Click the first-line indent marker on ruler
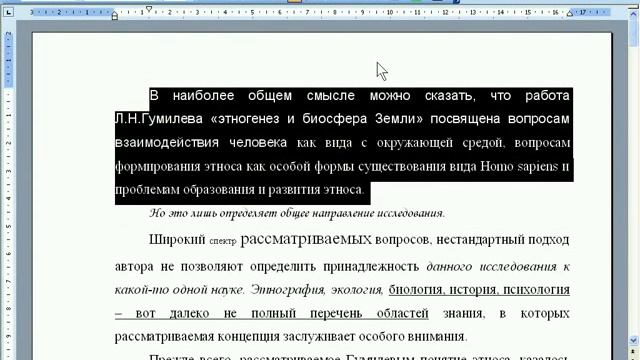The height and width of the screenshot is (360, 640). pyautogui.click(x=149, y=9)
